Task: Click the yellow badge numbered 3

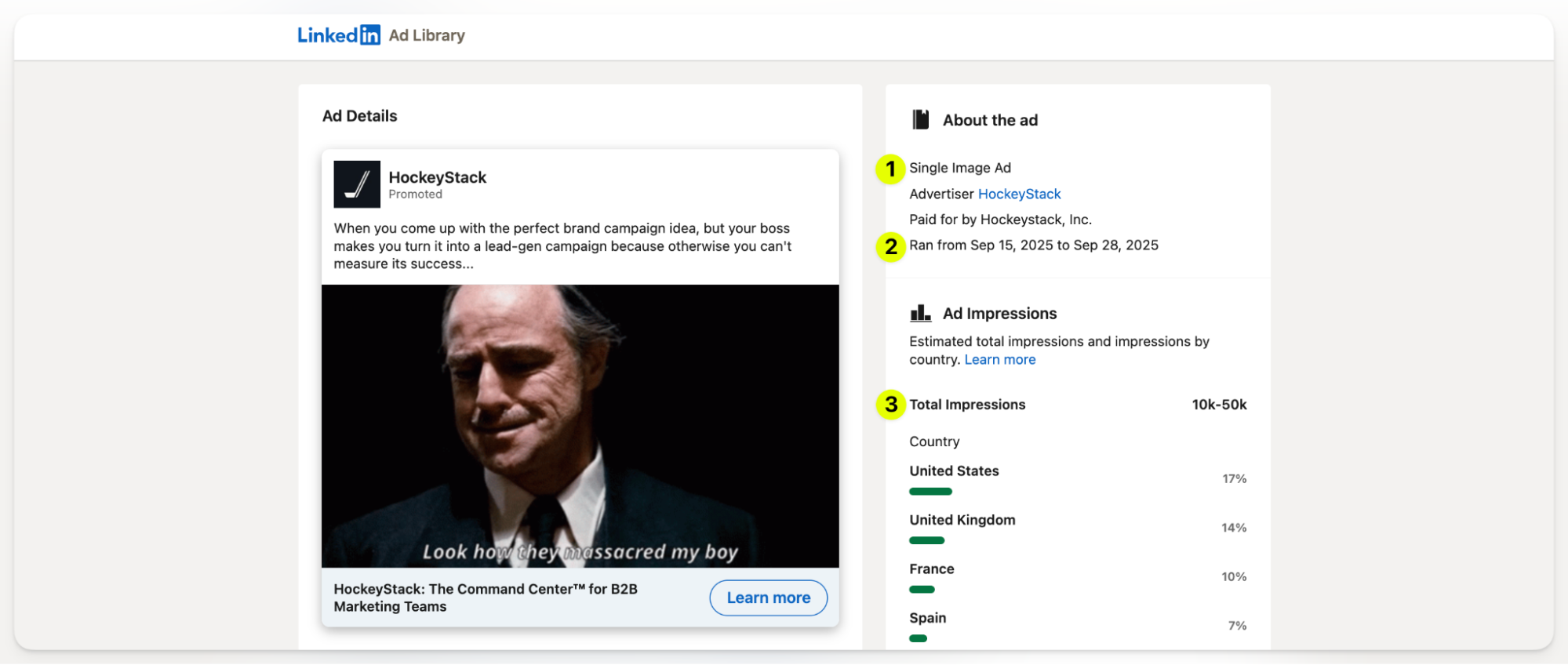Action: pyautogui.click(x=890, y=404)
